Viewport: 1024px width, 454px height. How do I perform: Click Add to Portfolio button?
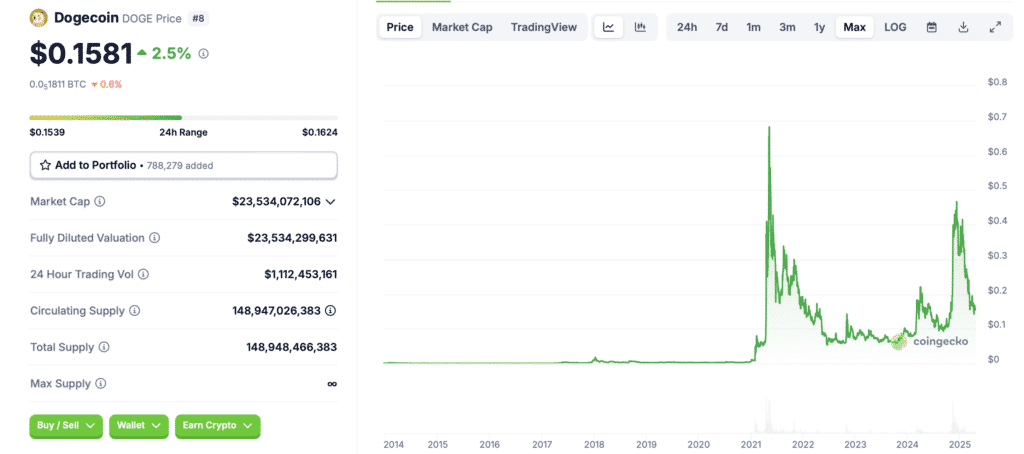pyautogui.click(x=184, y=165)
